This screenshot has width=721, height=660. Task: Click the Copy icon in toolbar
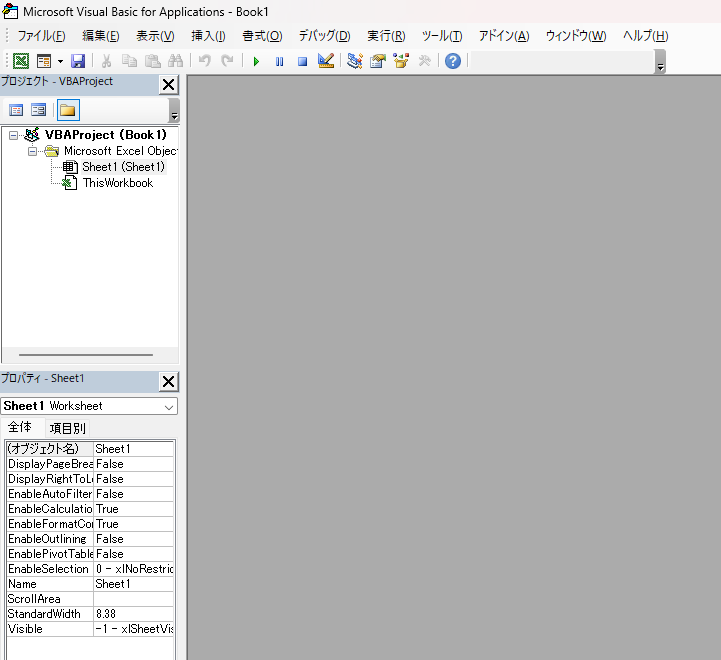pos(129,61)
